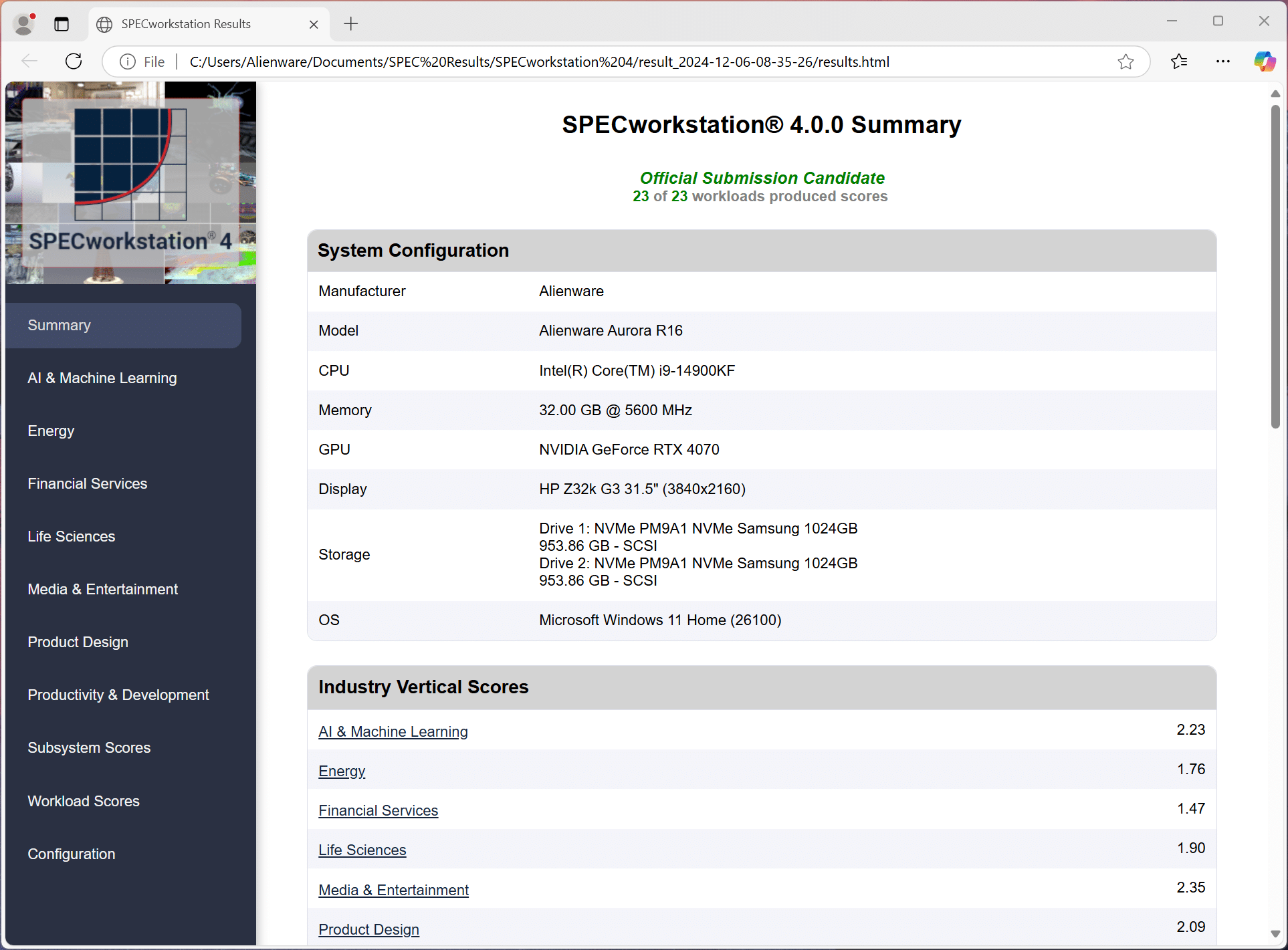The image size is (1288, 950).
Task: Navigate to Life Sciences in sidebar
Action: click(72, 537)
